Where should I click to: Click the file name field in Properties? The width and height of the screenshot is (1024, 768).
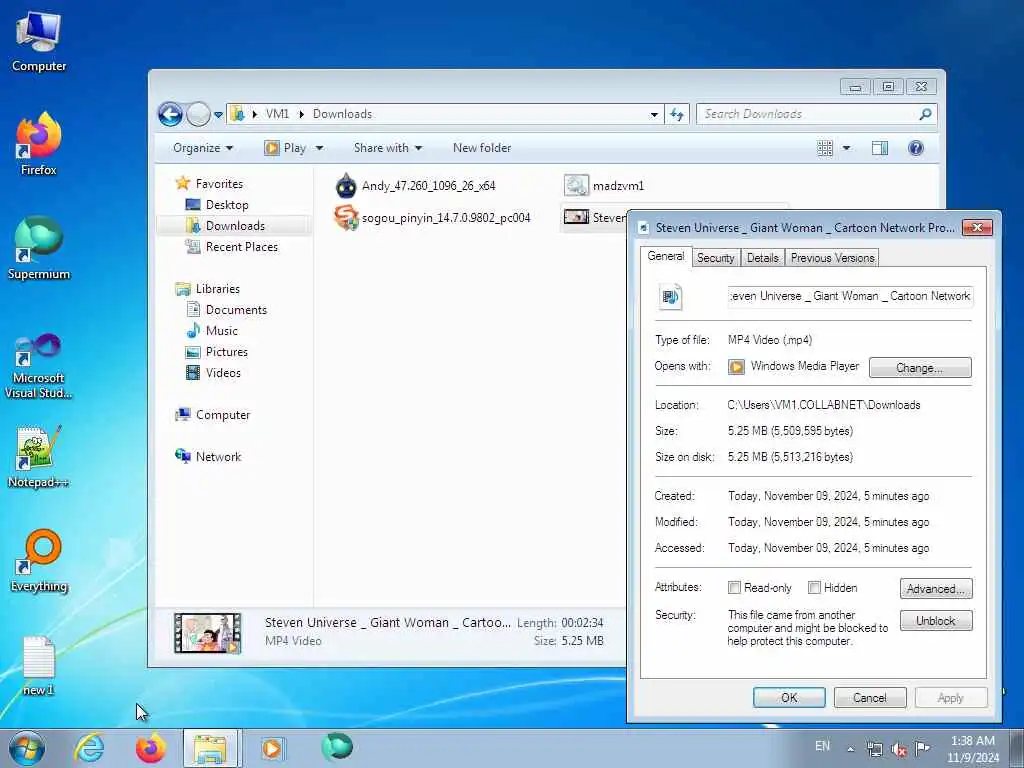[x=850, y=296]
